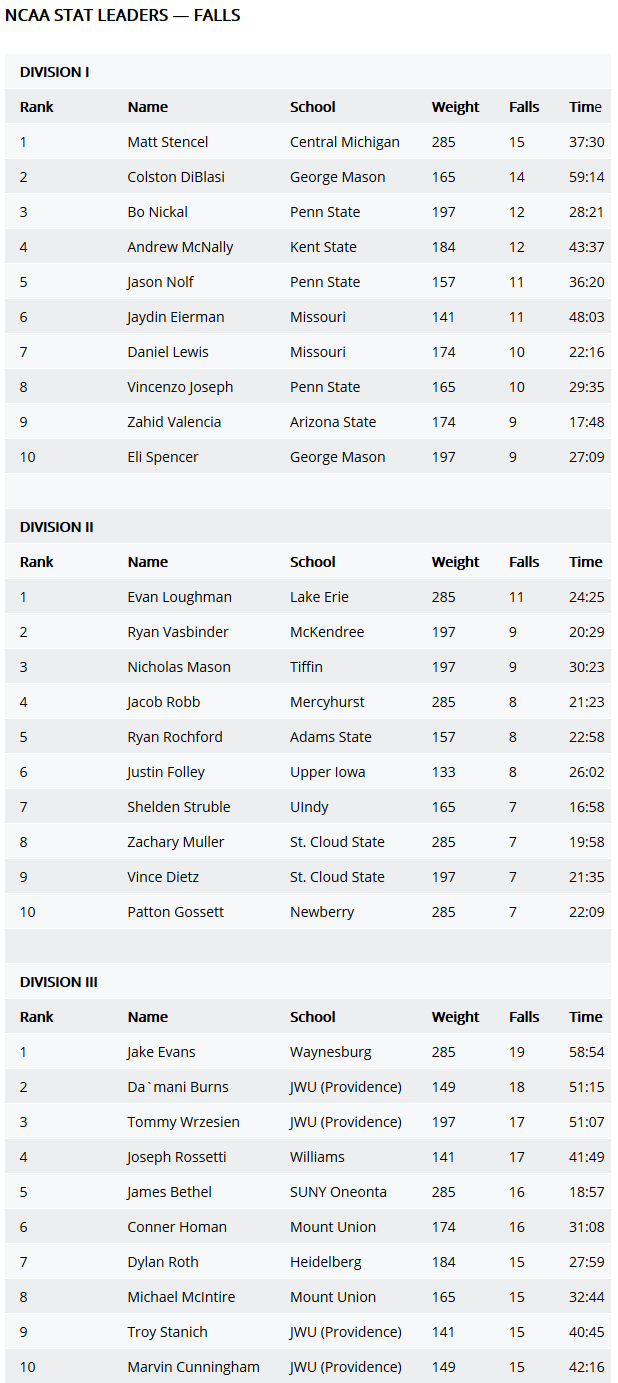The image size is (618, 1383).
Task: Select Marvin Cunningham in the last row
Action: click(x=193, y=1367)
